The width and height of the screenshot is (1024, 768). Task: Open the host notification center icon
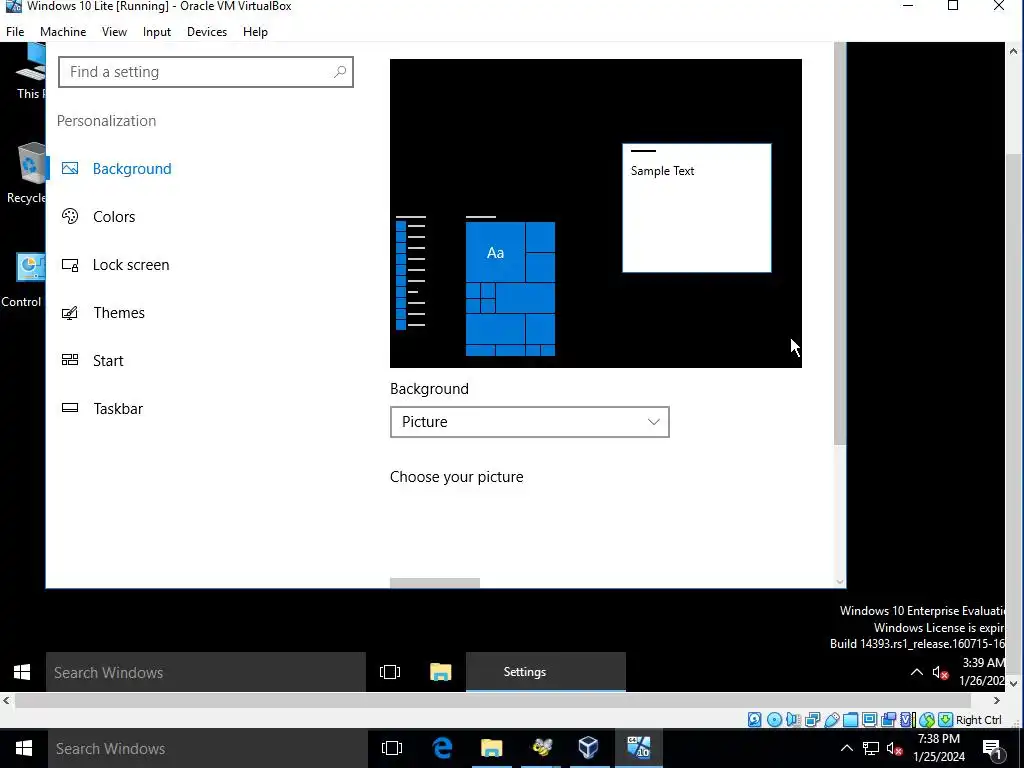point(992,748)
